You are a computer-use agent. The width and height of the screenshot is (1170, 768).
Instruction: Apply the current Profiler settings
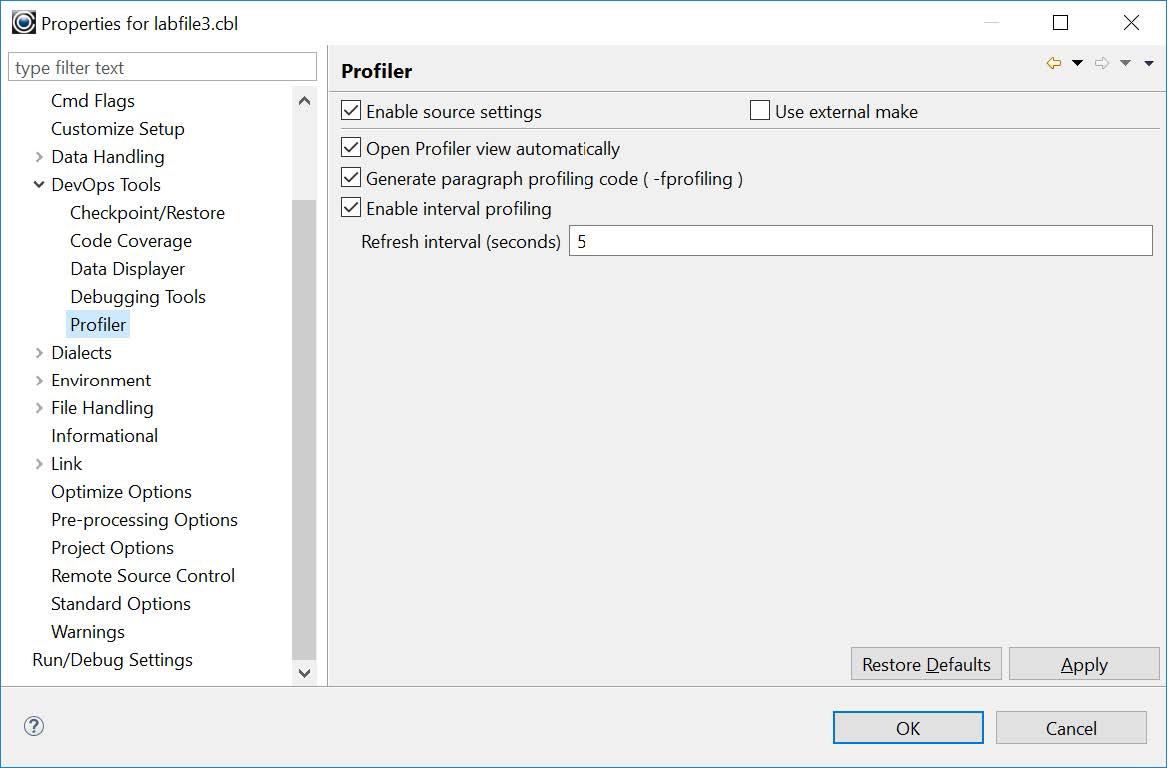point(1084,663)
